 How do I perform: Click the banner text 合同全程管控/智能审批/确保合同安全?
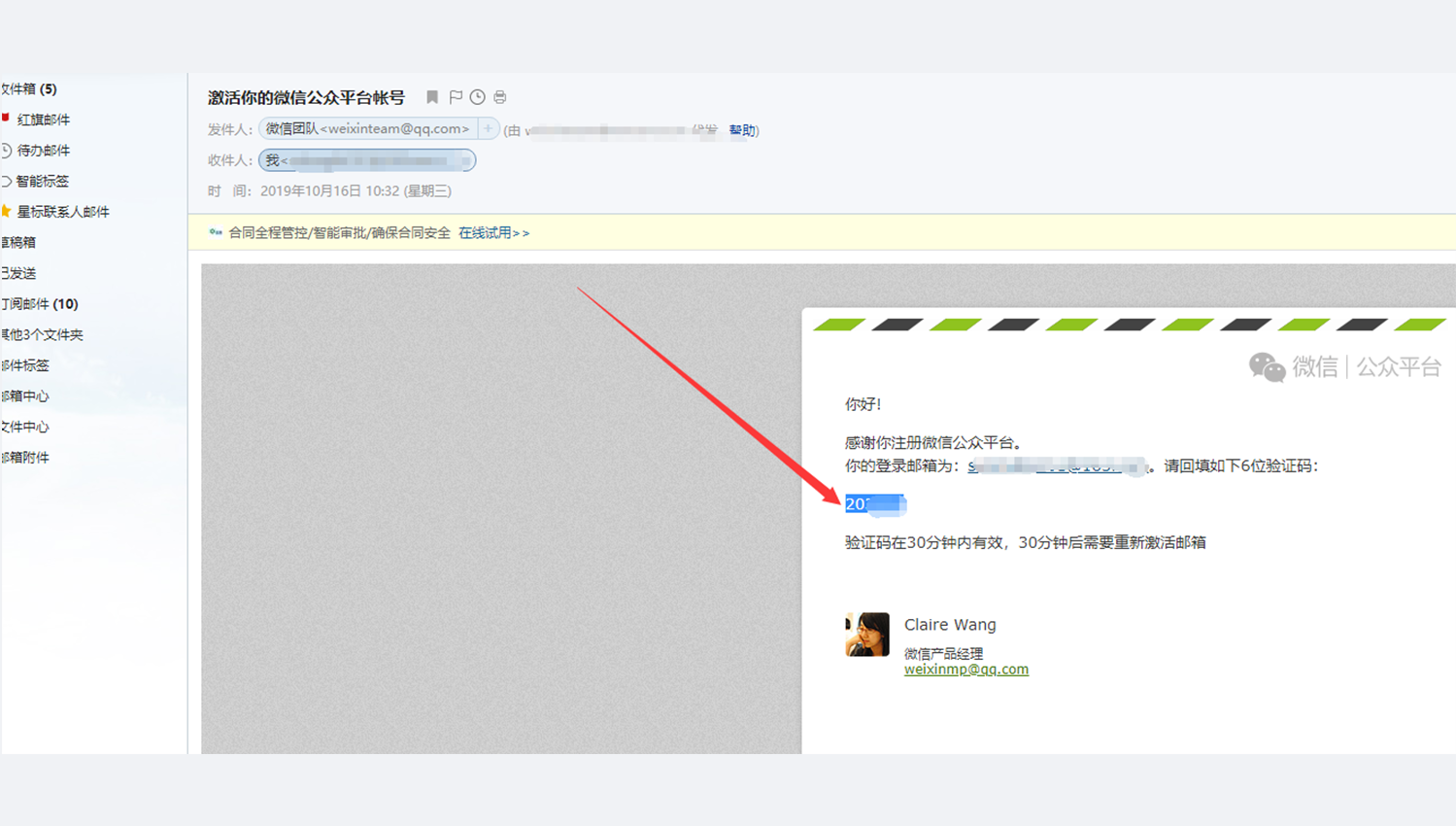point(340,233)
